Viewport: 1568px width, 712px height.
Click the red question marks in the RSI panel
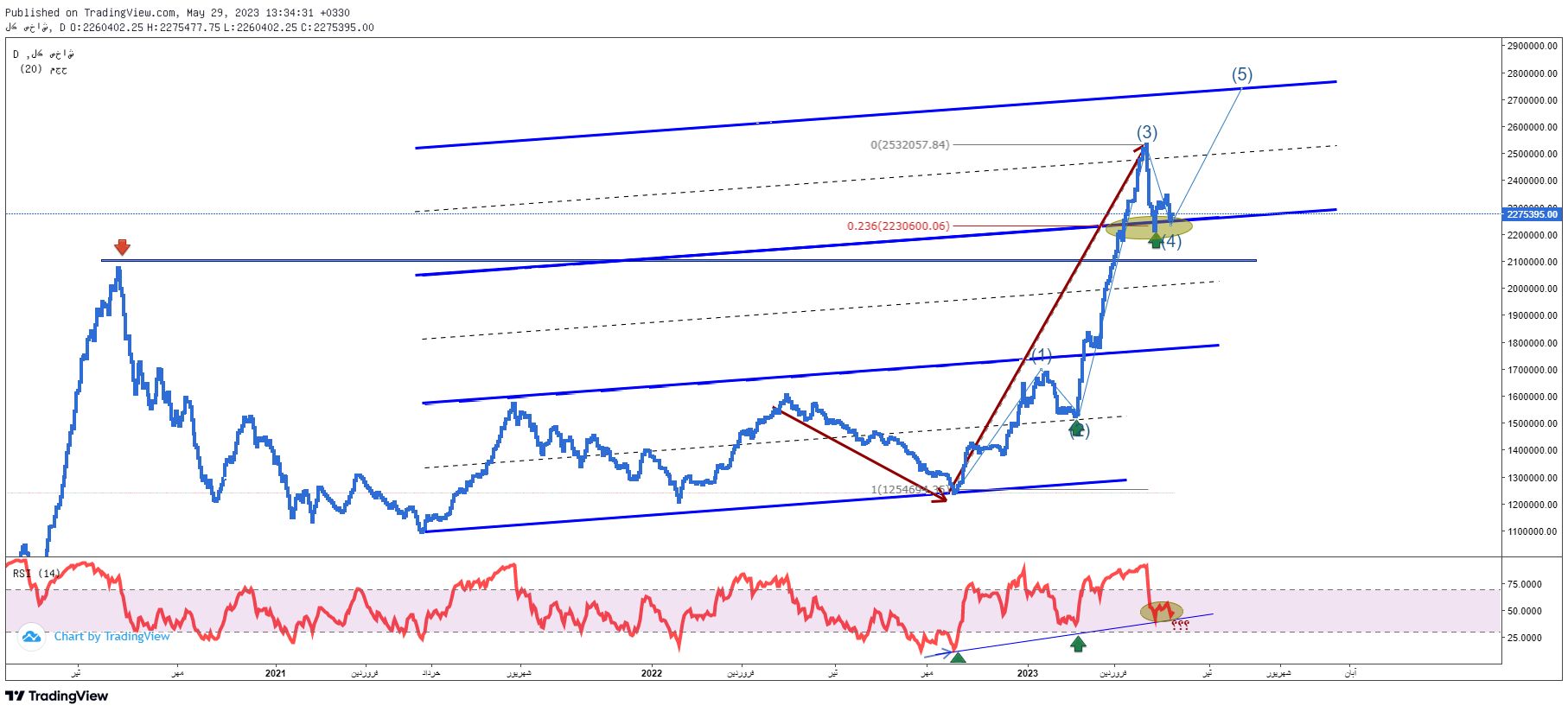(1180, 625)
